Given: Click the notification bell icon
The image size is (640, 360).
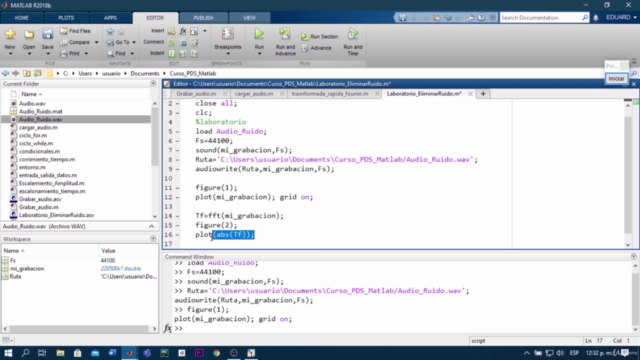Looking at the screenshot, I should 596,18.
